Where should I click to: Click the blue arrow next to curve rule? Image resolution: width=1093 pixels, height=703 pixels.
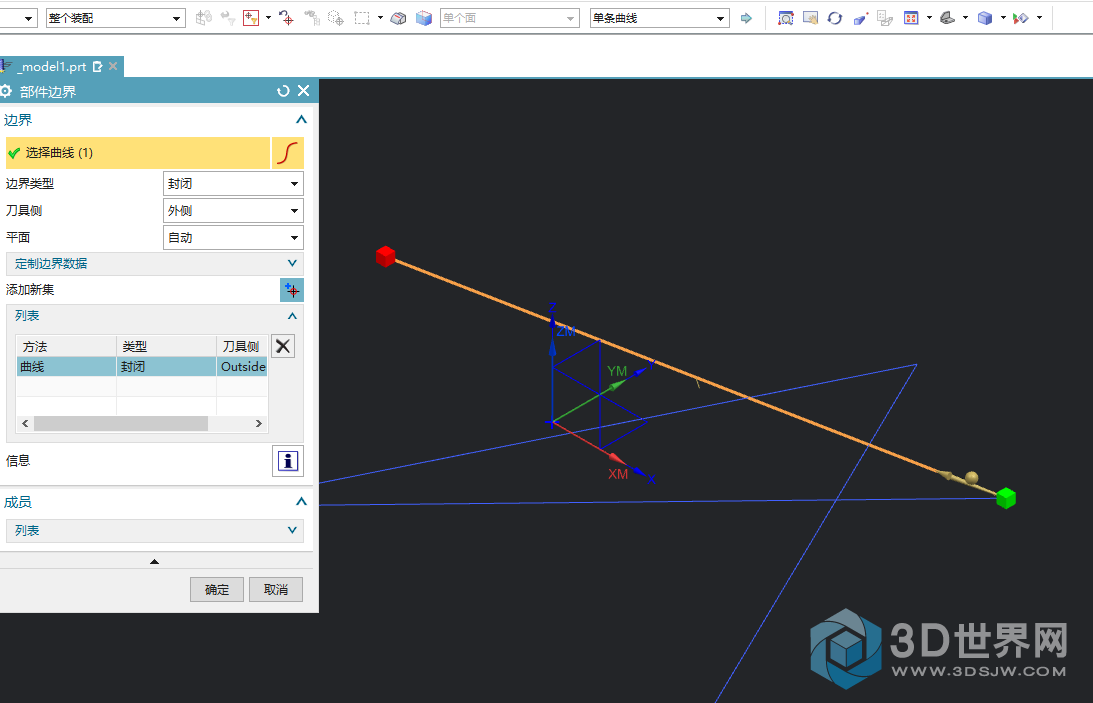click(x=747, y=18)
